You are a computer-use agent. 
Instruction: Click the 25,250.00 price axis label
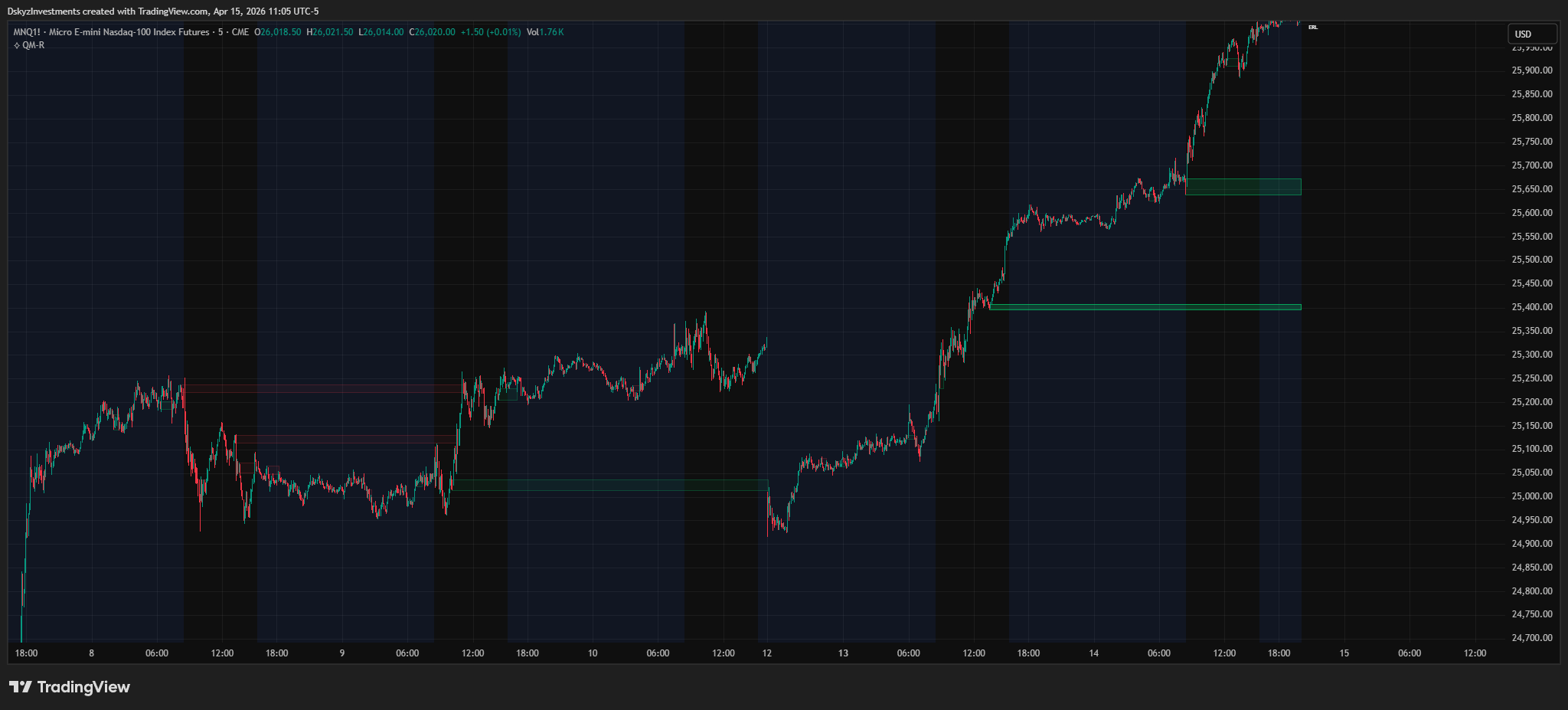pos(1532,378)
